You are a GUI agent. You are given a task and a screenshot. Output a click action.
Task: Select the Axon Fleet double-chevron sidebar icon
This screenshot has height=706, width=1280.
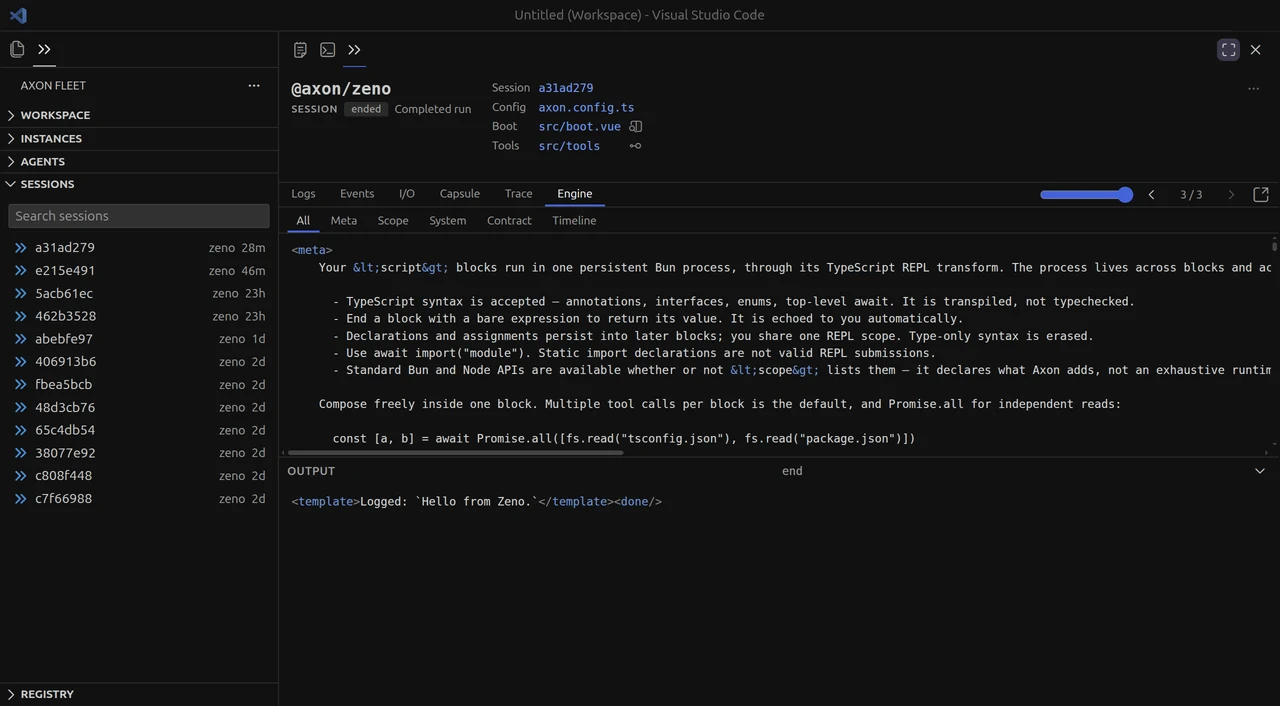(x=44, y=49)
